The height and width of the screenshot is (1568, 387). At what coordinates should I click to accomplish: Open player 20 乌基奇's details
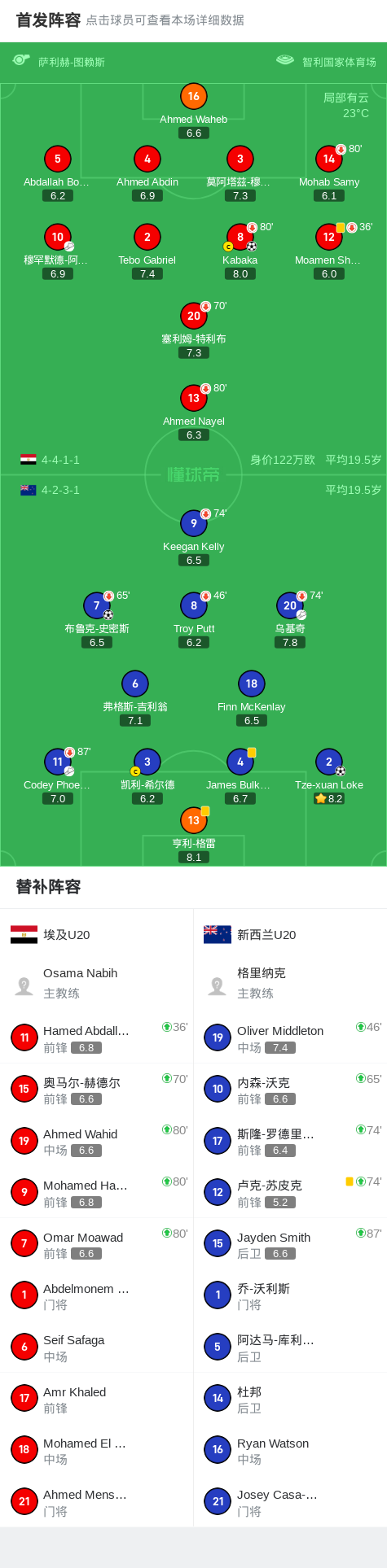289,606
